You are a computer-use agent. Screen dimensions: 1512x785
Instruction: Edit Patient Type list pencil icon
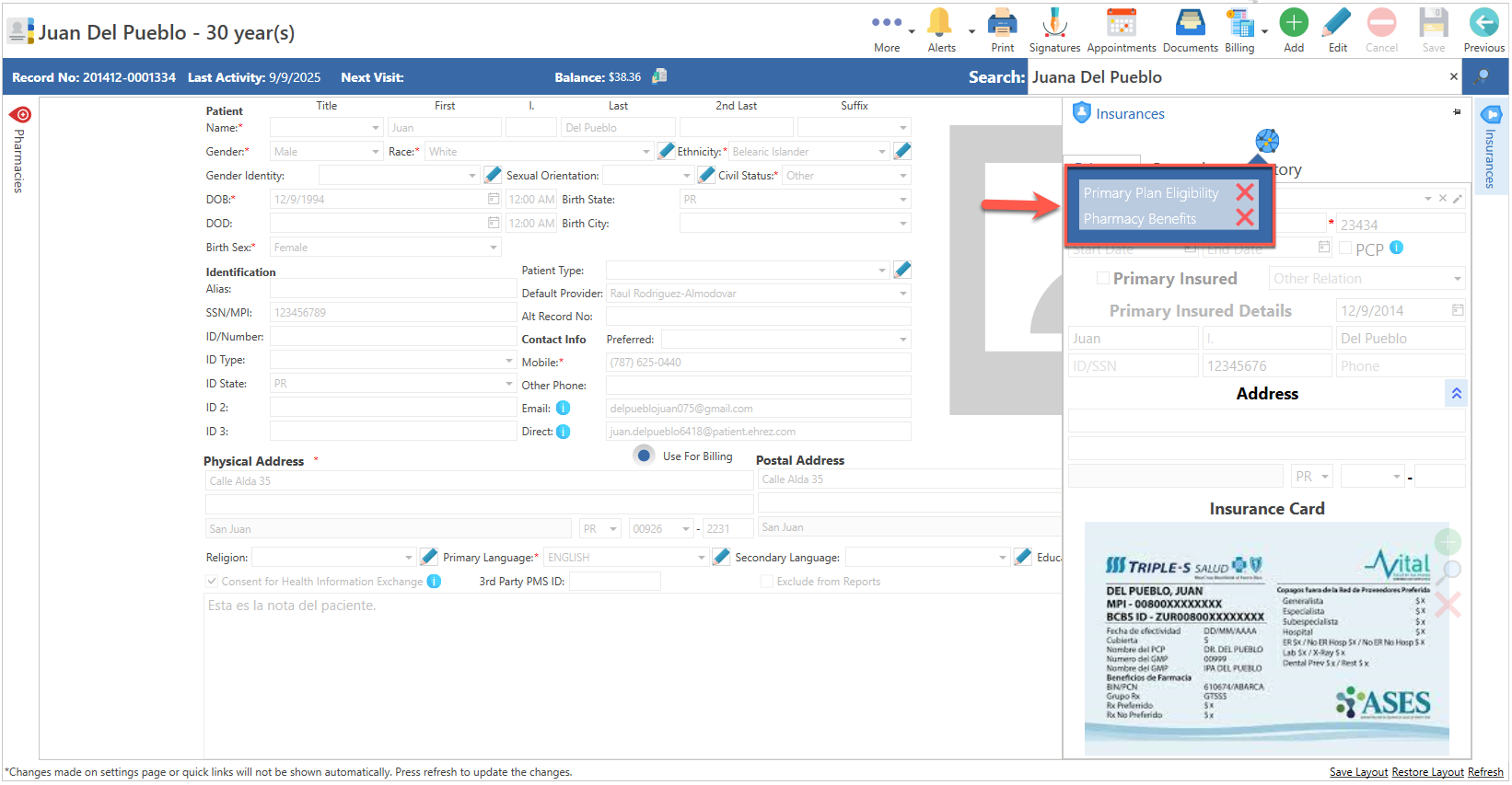coord(902,269)
